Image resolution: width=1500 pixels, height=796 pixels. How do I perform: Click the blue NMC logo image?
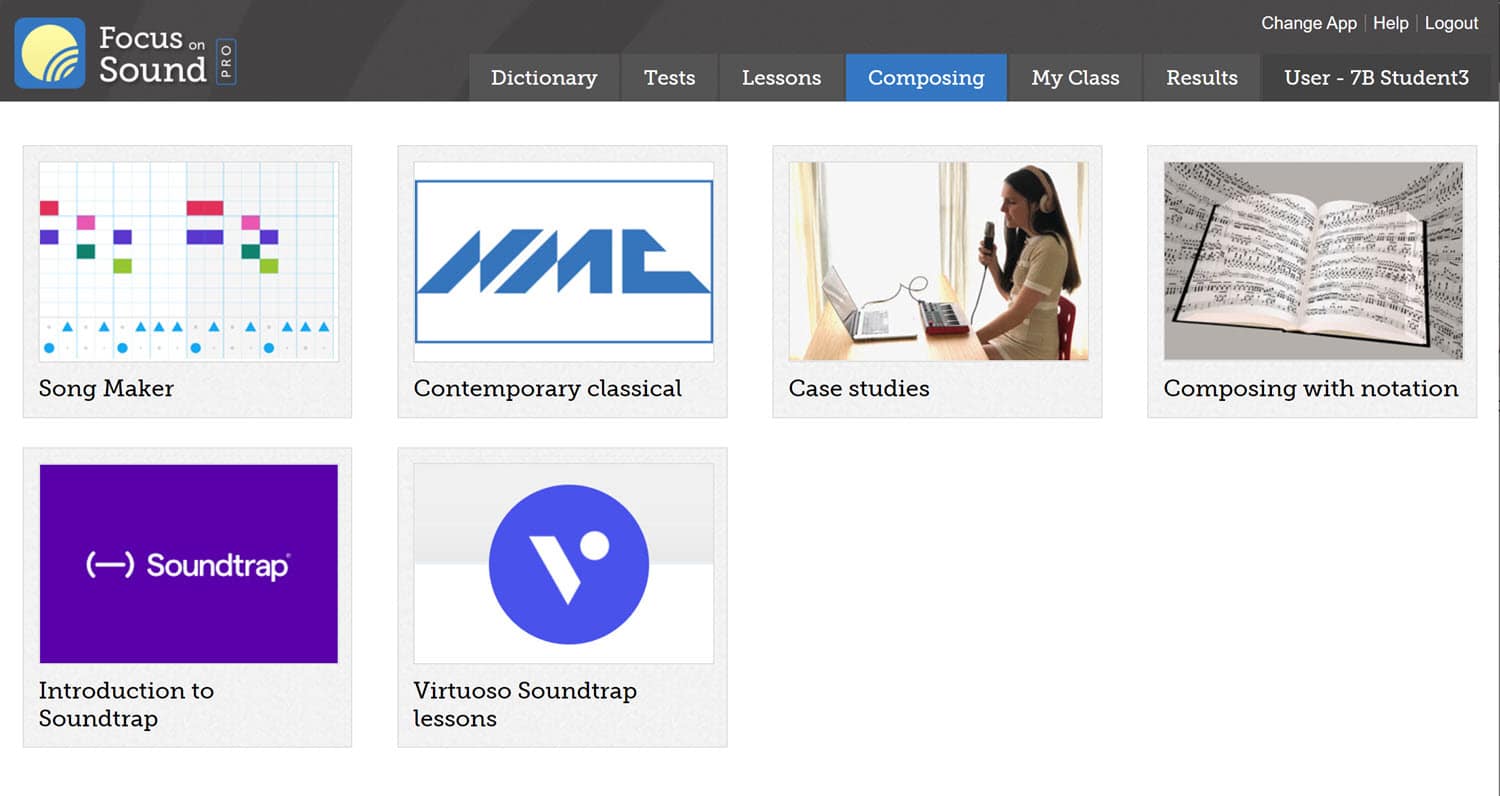[563, 261]
